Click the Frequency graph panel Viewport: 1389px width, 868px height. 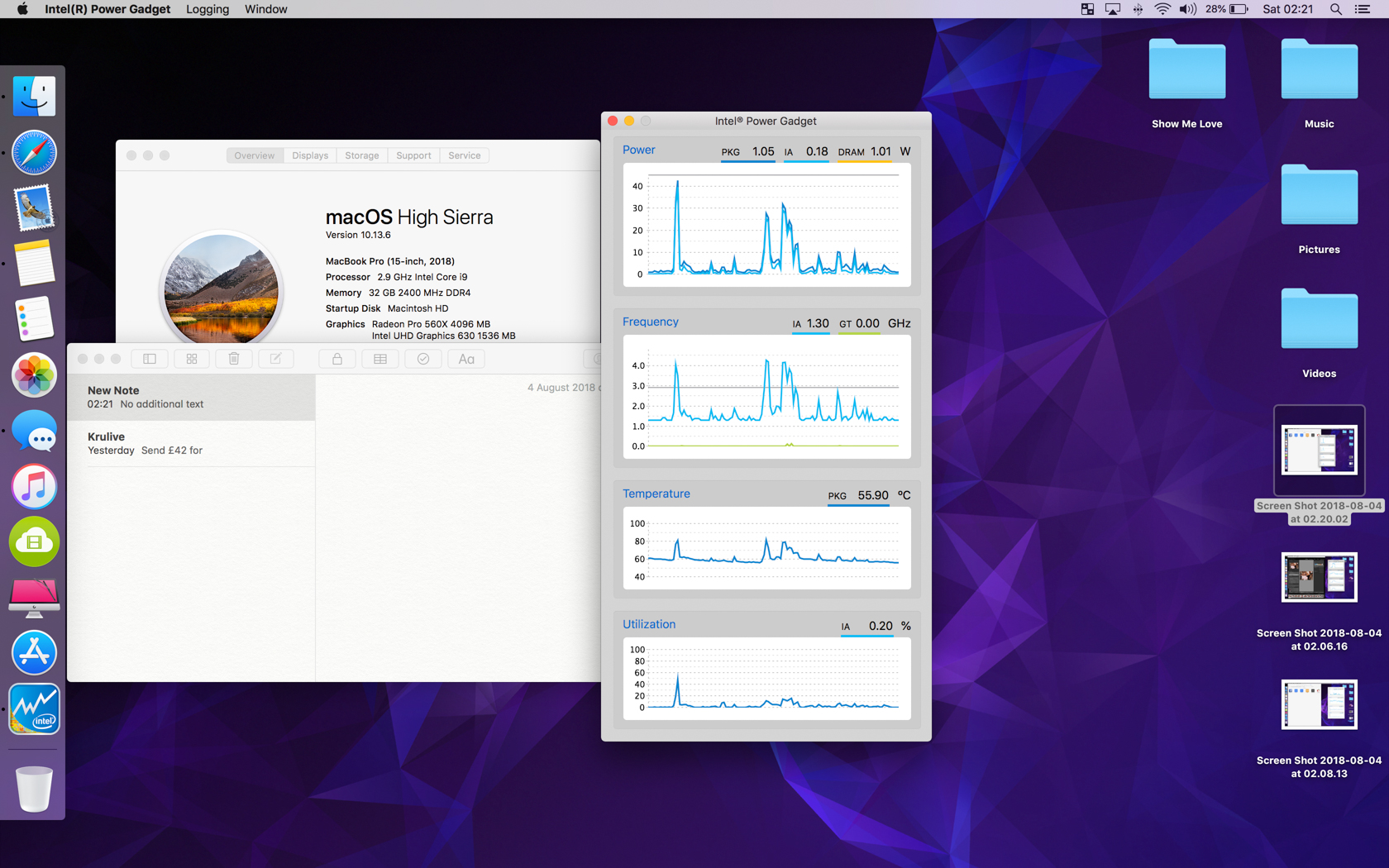pos(766,397)
